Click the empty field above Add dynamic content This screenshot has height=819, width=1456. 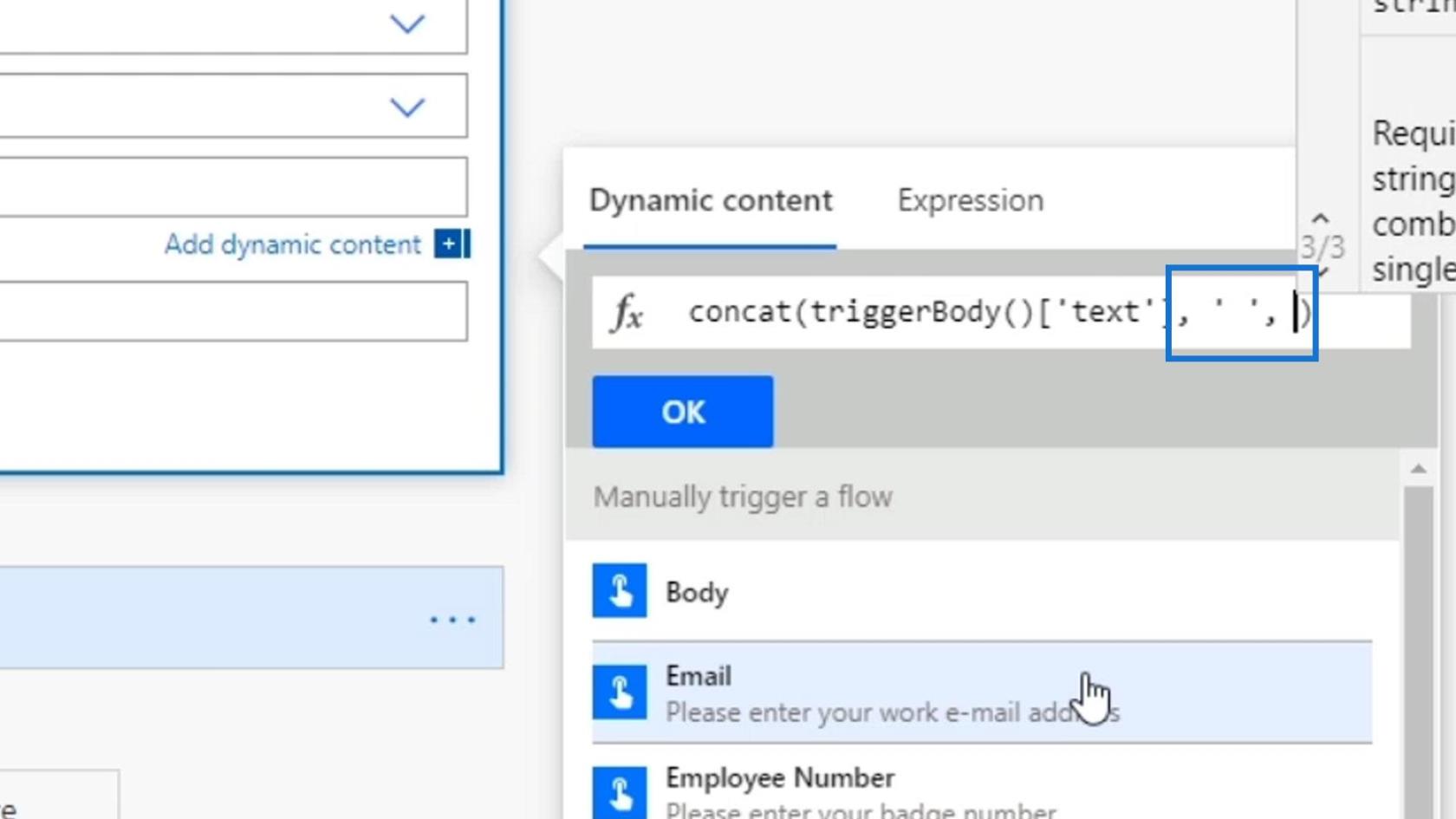[x=233, y=186]
